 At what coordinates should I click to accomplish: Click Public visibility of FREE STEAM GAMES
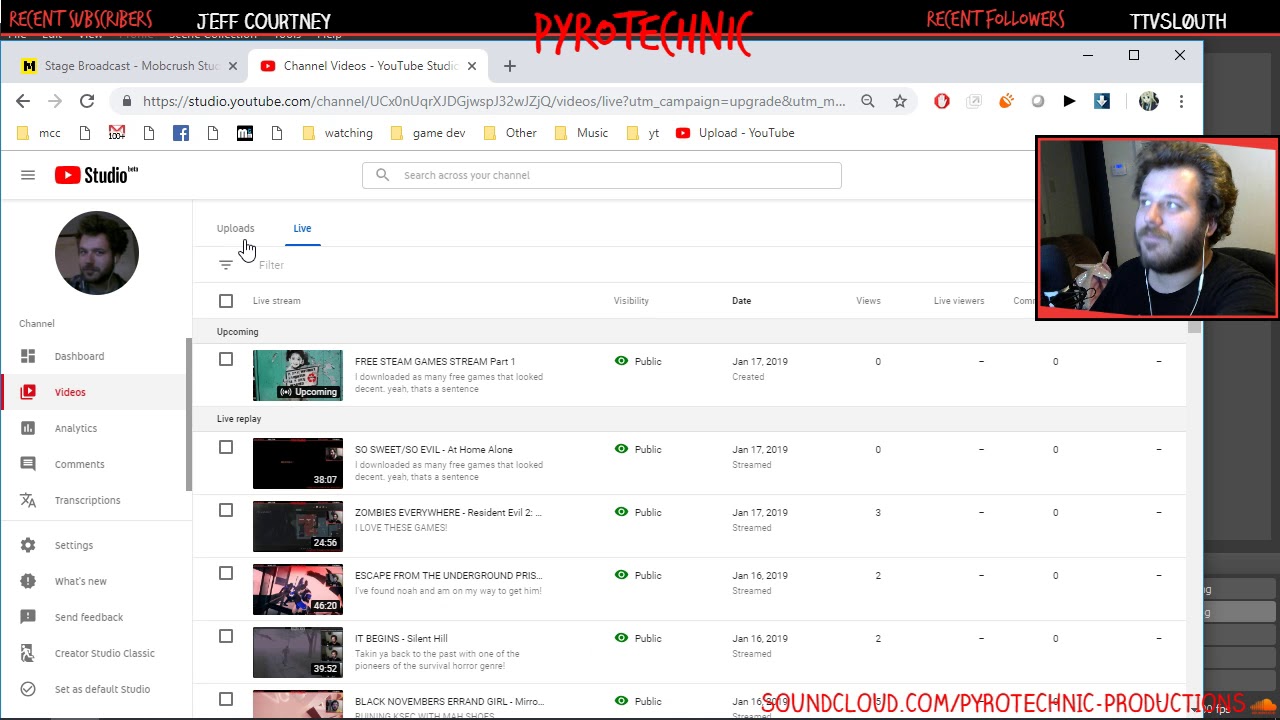click(x=638, y=361)
